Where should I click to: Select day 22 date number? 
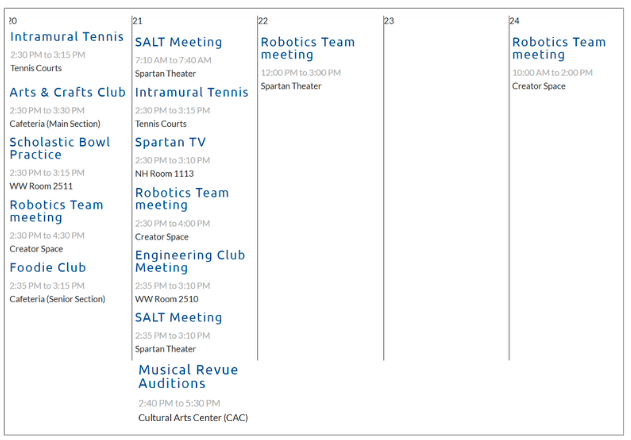263,20
